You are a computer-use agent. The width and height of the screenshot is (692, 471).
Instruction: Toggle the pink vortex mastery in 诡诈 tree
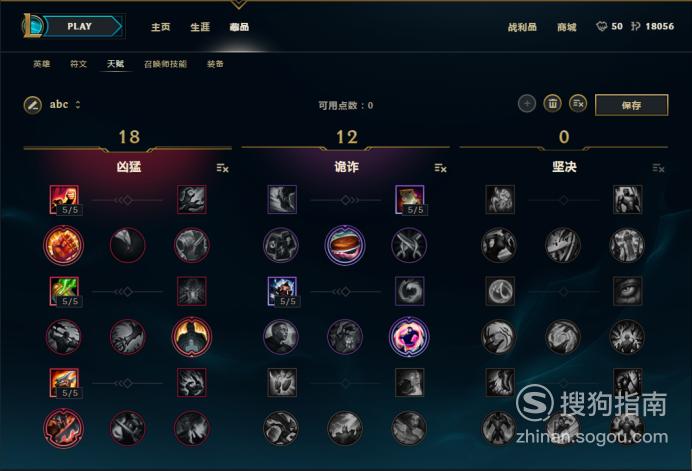pyautogui.click(x=409, y=337)
